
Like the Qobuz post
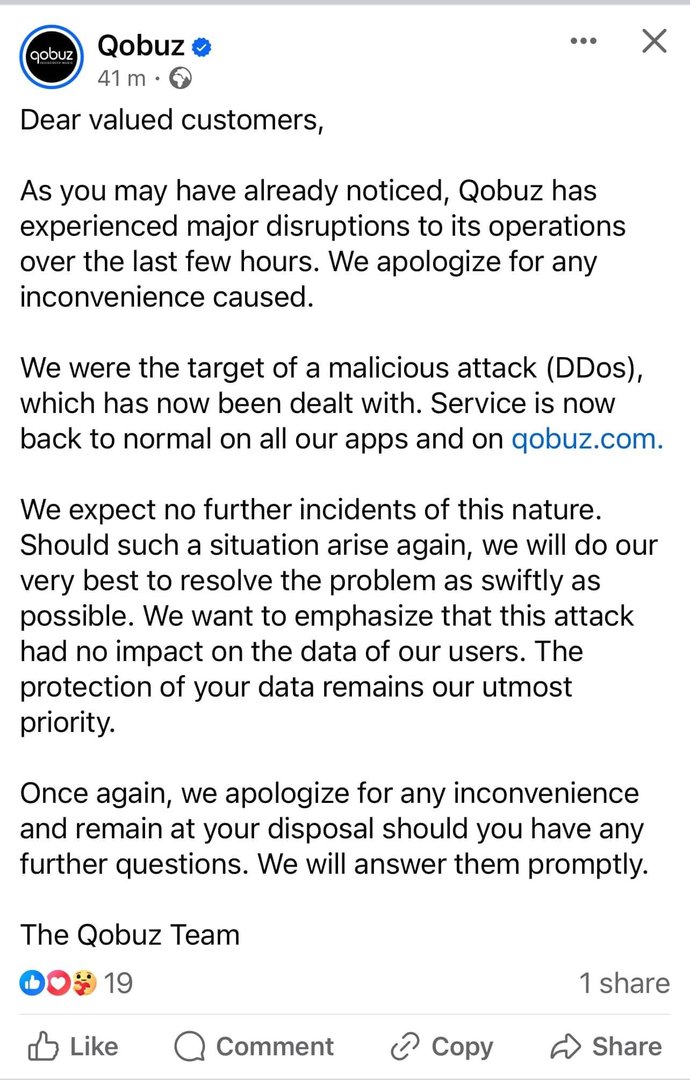click(73, 1046)
